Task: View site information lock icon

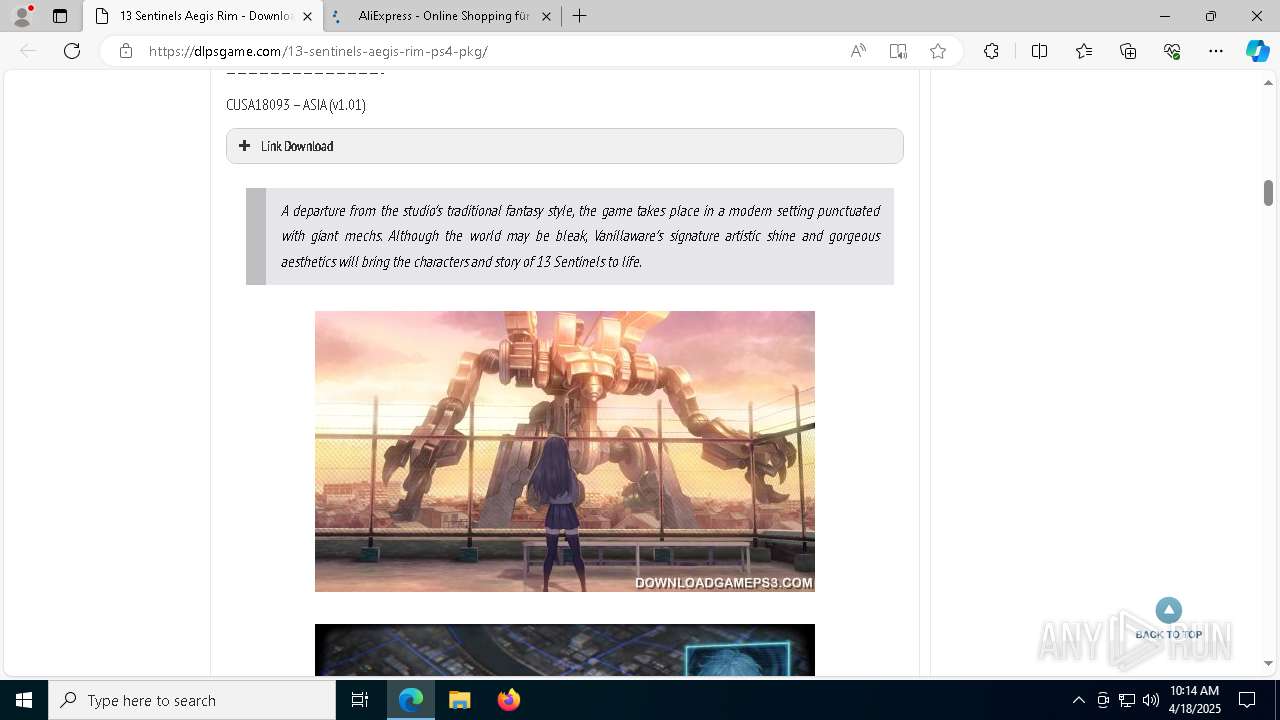Action: tap(126, 51)
